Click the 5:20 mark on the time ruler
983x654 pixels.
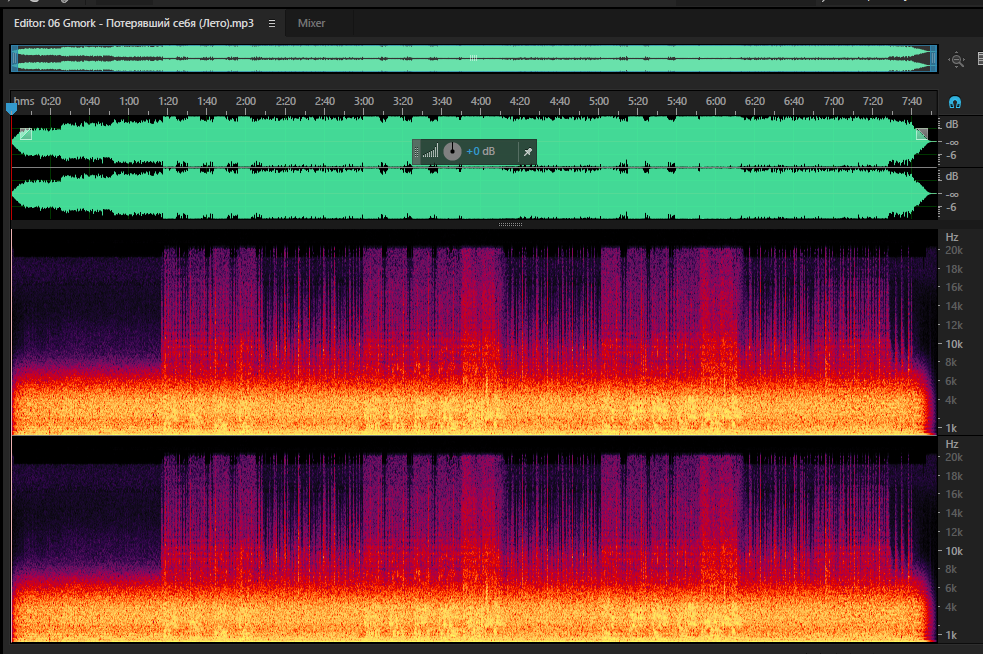(x=638, y=101)
